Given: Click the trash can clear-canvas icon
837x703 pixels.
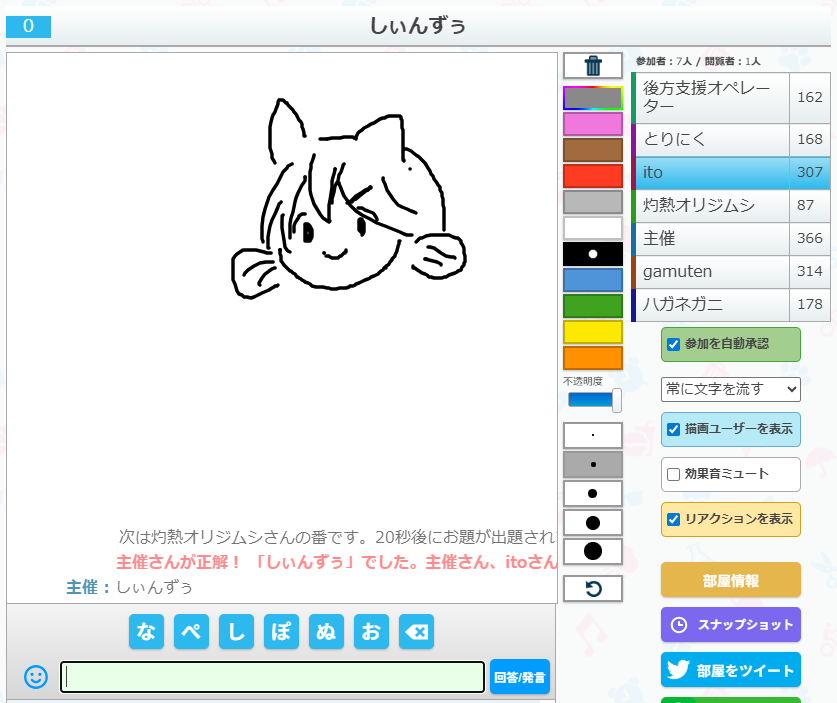Looking at the screenshot, I should point(593,66).
